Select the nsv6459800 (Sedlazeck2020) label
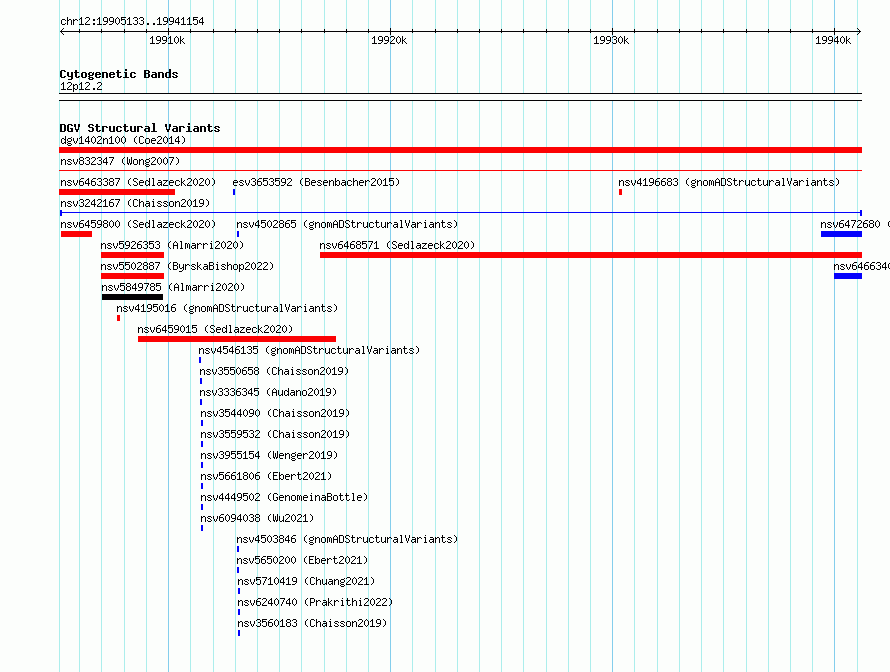Image resolution: width=890 pixels, height=672 pixels. pos(138,224)
